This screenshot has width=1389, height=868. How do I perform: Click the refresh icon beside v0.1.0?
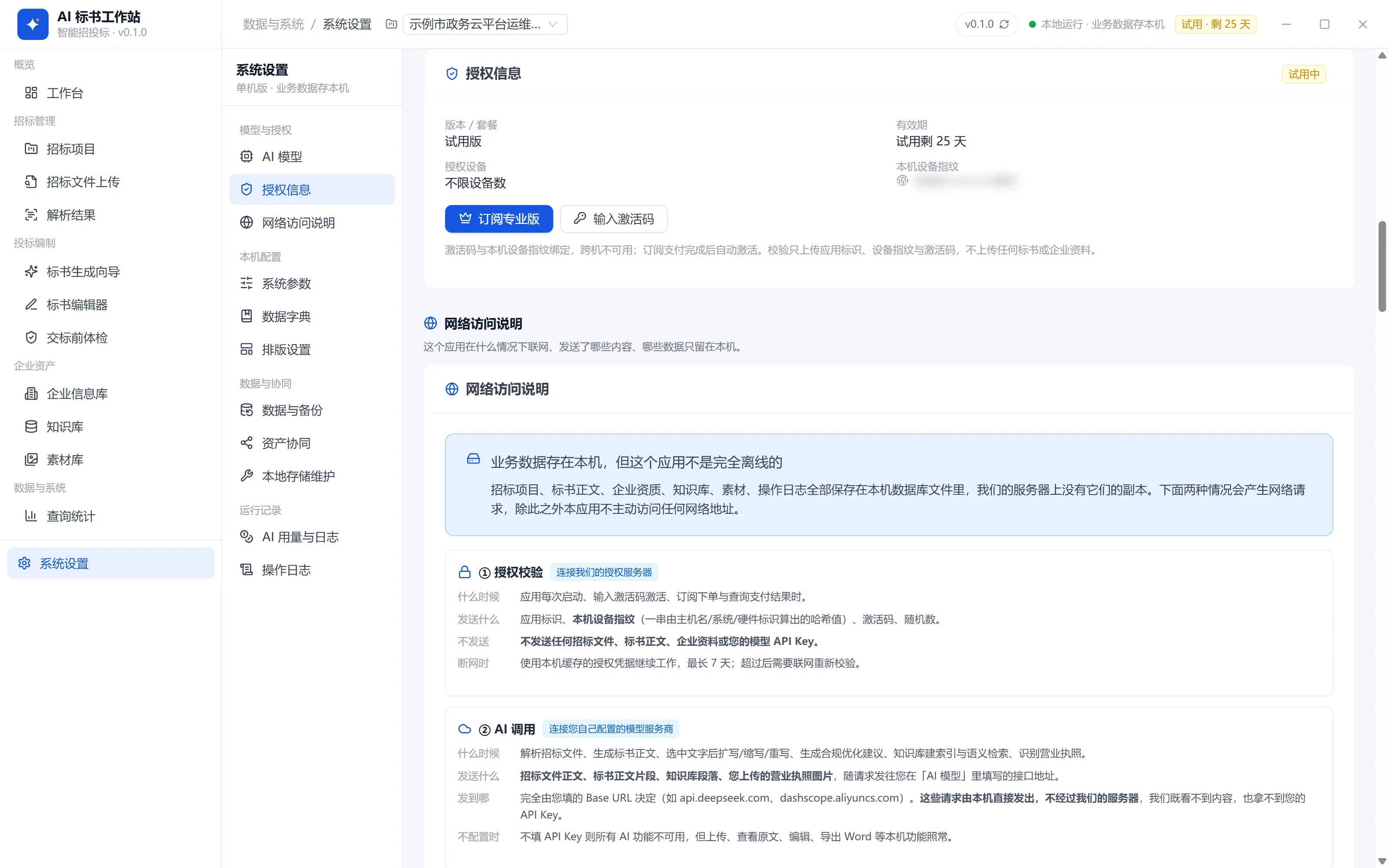point(1004,24)
